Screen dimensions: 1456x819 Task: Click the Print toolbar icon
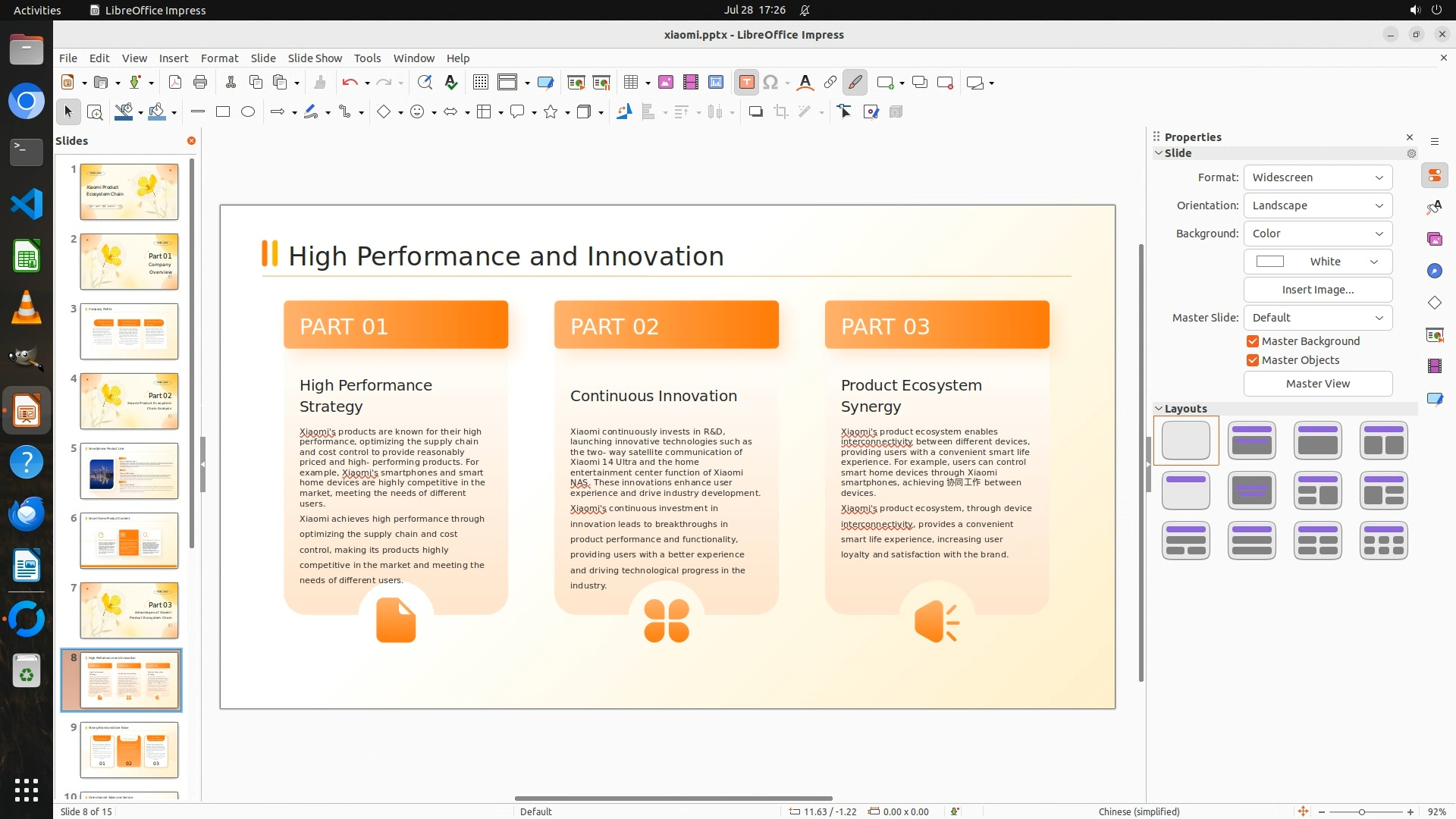point(200,83)
